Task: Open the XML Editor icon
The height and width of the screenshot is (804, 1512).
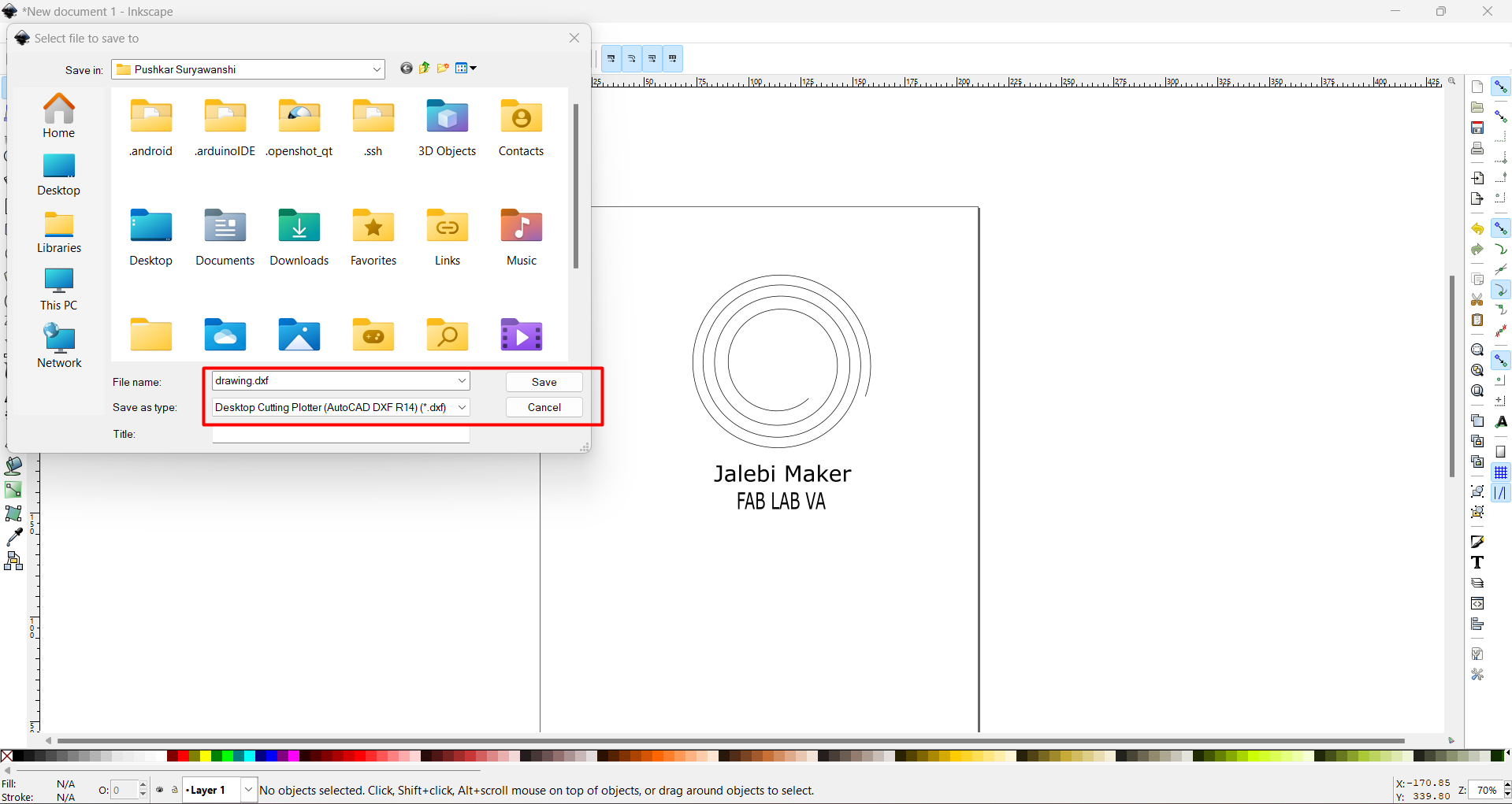Action: click(x=1477, y=603)
